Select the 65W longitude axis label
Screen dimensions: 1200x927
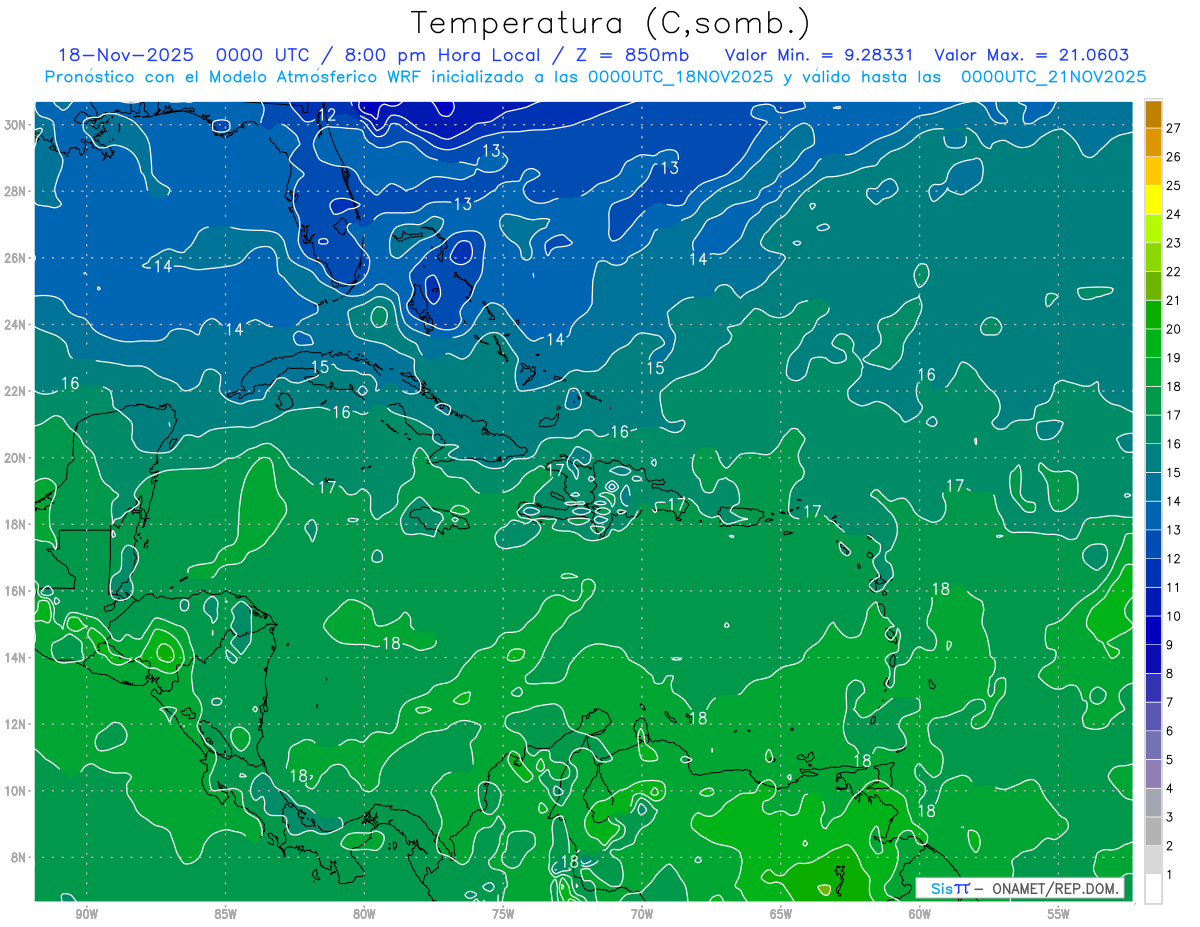tap(781, 915)
